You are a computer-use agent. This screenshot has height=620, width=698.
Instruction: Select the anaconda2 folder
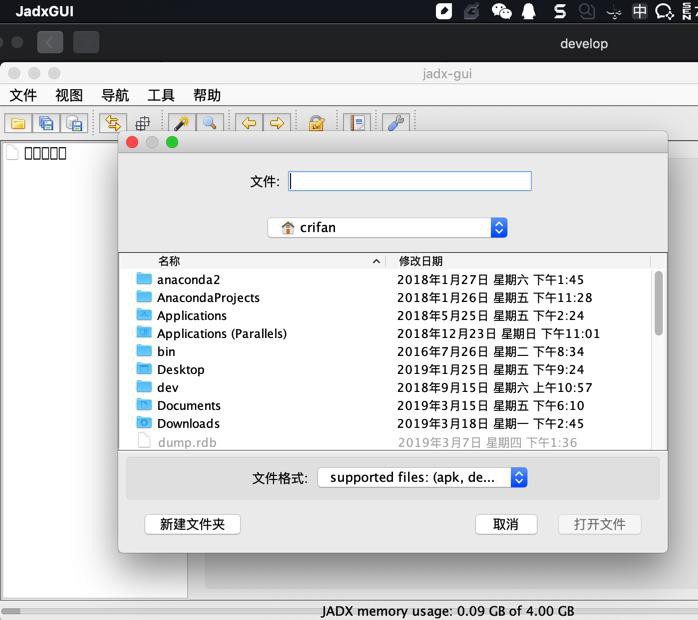click(x=385, y=280)
